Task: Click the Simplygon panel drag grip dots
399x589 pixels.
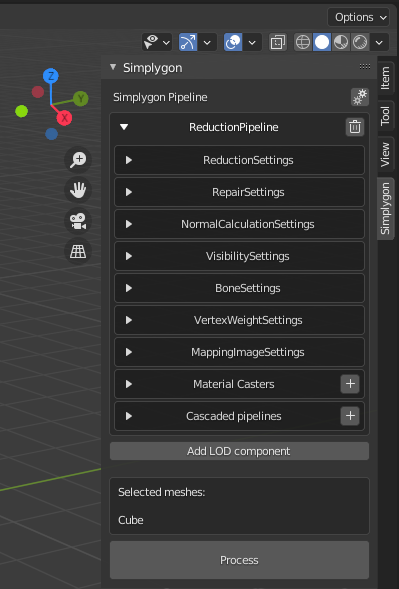Action: (x=365, y=66)
